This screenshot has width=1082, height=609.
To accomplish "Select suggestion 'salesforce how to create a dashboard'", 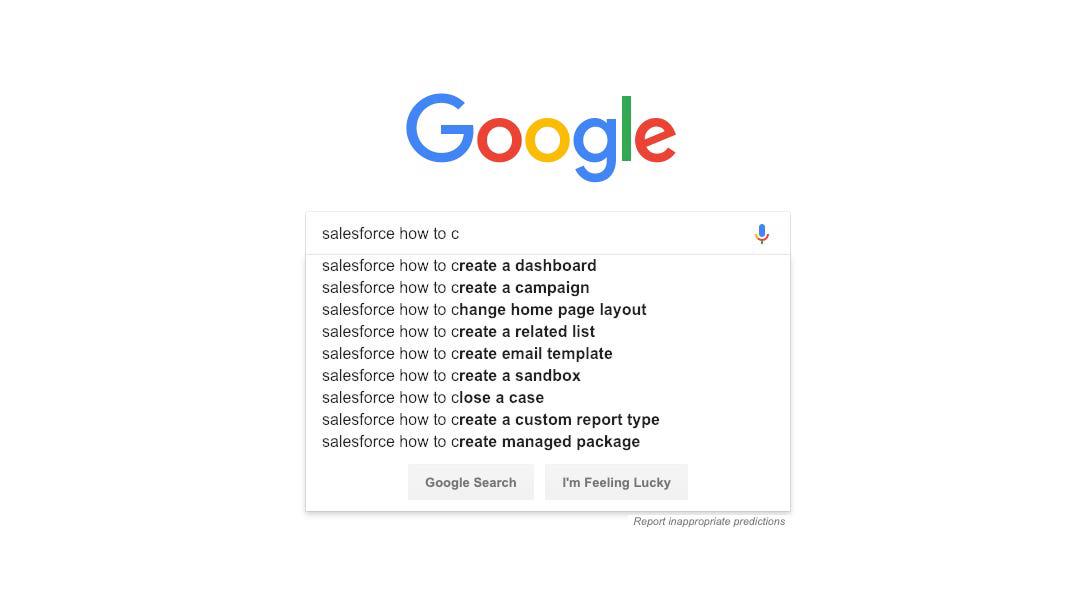I will [458, 265].
